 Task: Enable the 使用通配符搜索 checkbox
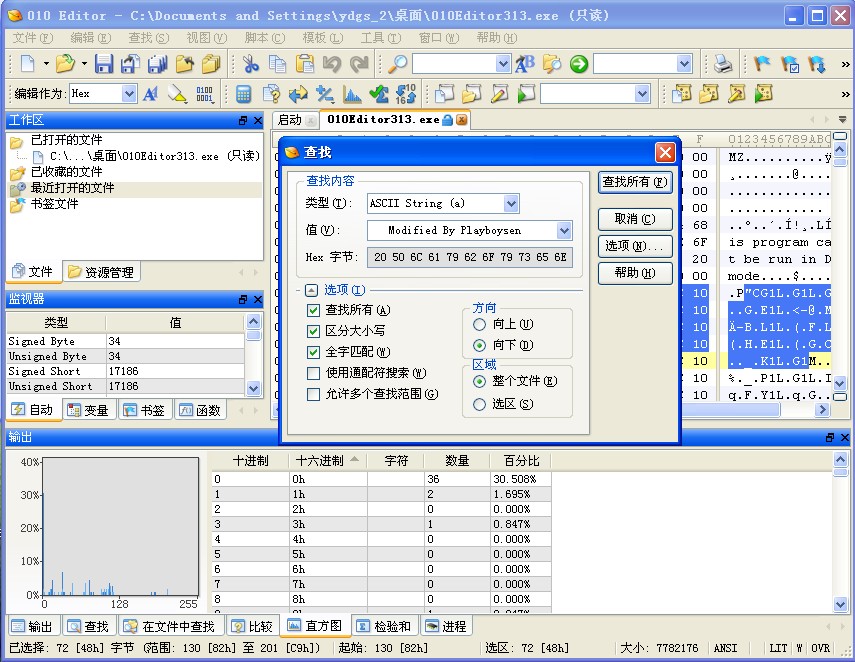pos(313,373)
